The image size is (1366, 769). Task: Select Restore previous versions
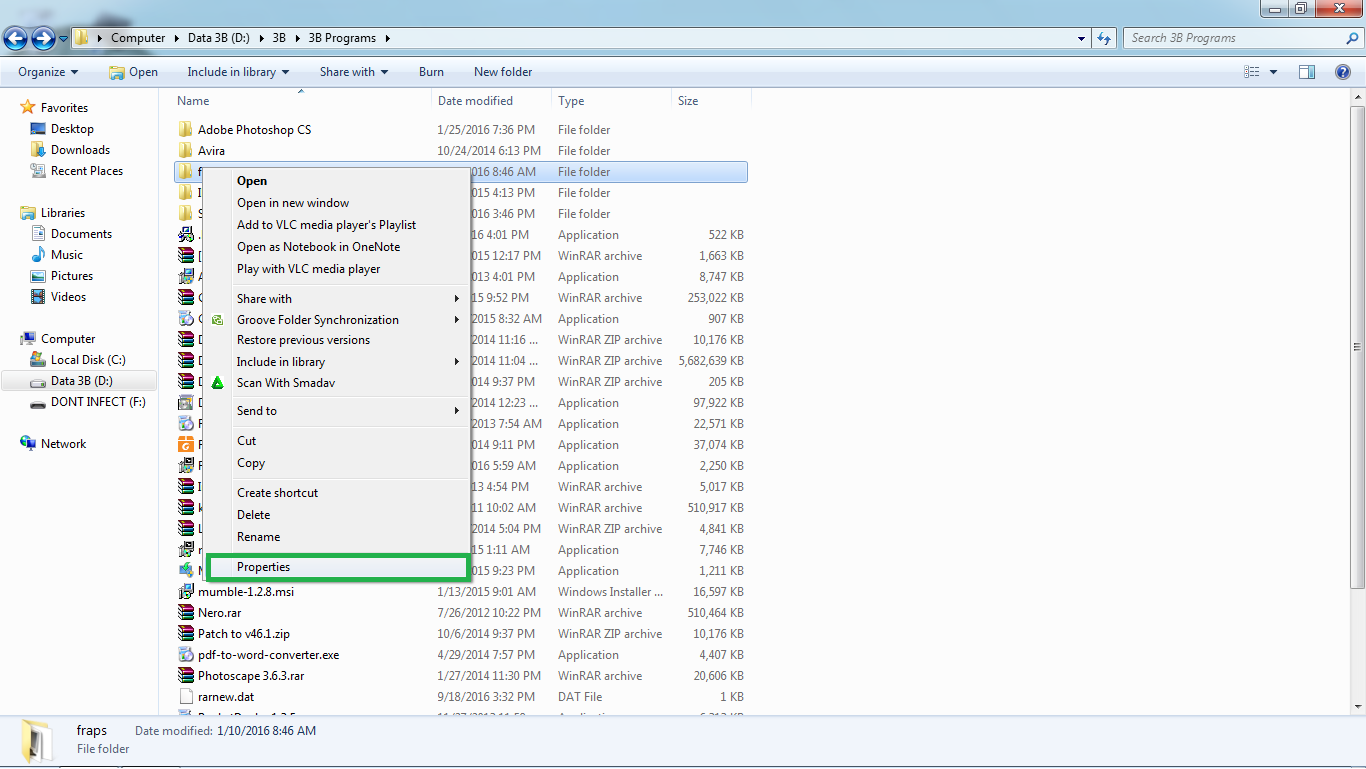coord(338,340)
